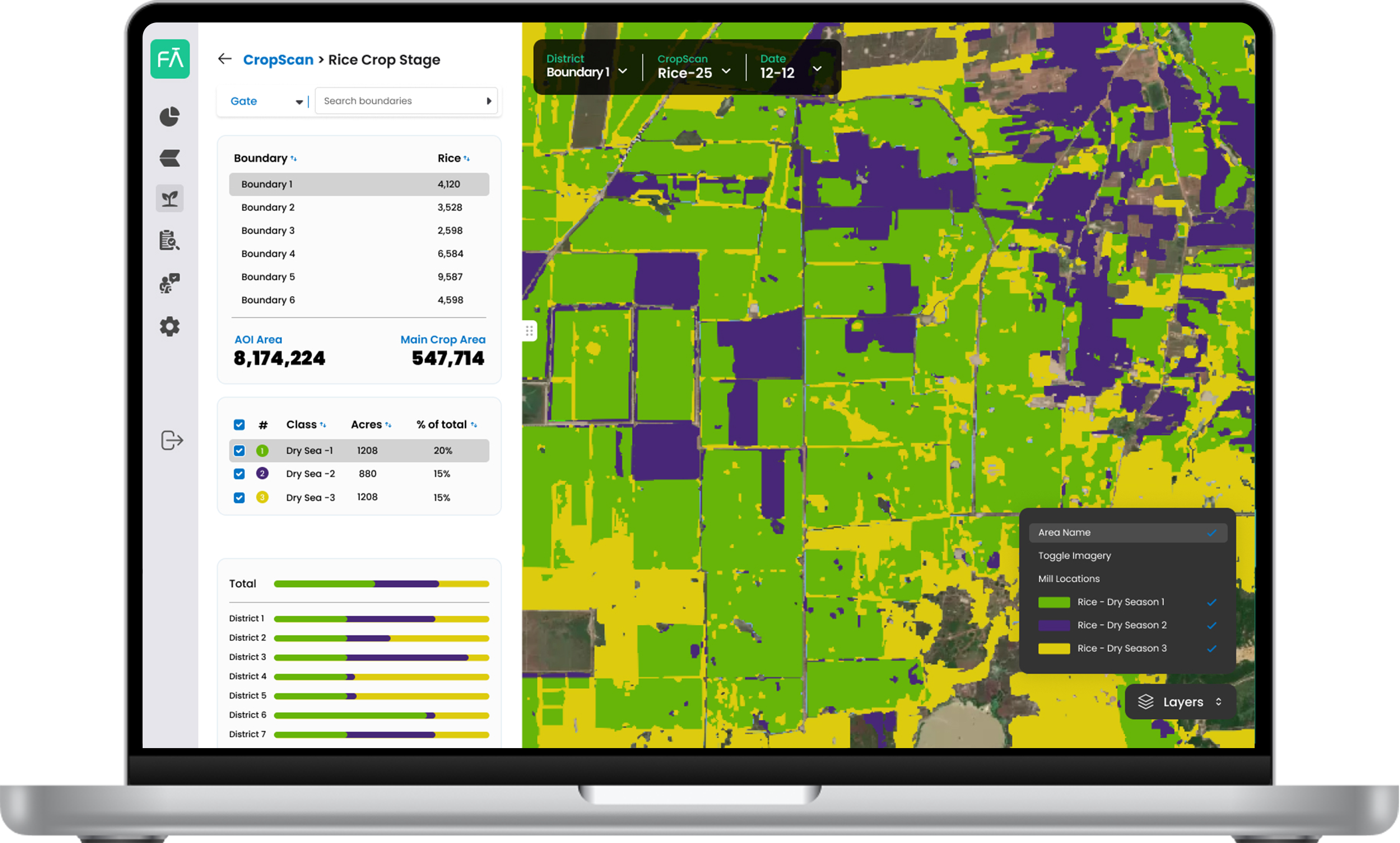
Task: Click the logout exit icon
Action: (172, 440)
